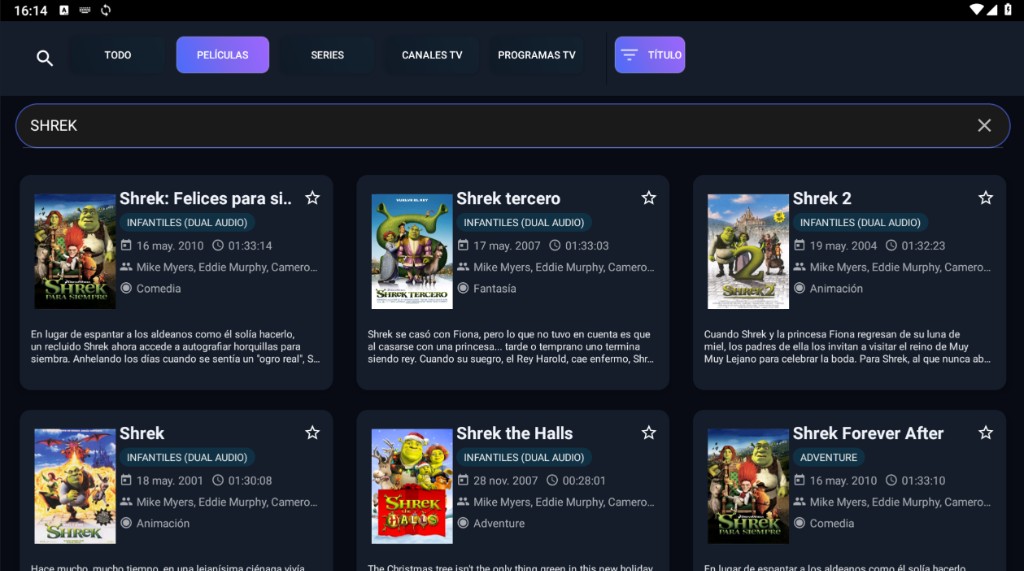Clear the search text with the X
Viewport: 1024px width, 571px height.
[x=984, y=125]
